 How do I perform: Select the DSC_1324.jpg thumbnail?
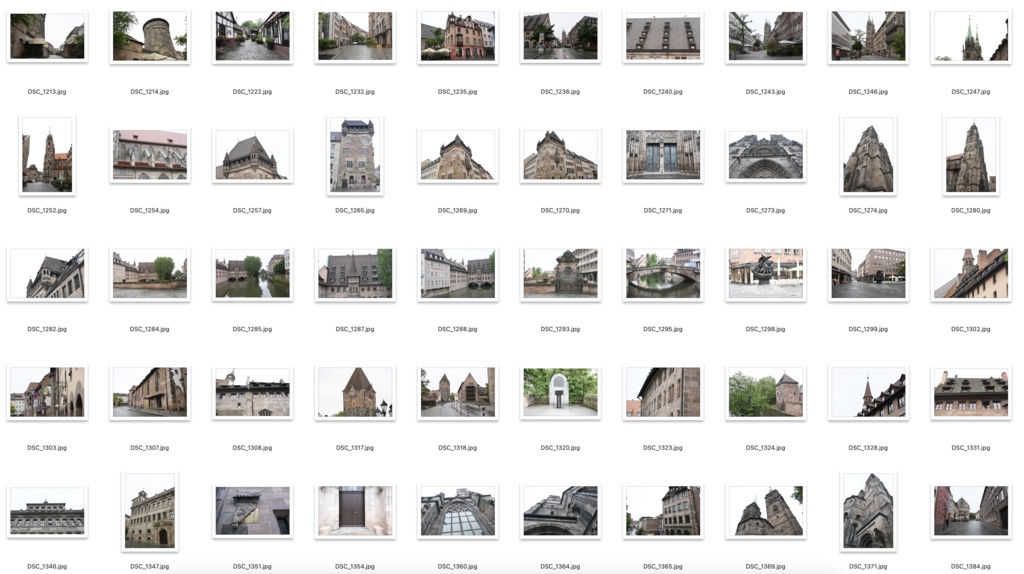point(765,392)
